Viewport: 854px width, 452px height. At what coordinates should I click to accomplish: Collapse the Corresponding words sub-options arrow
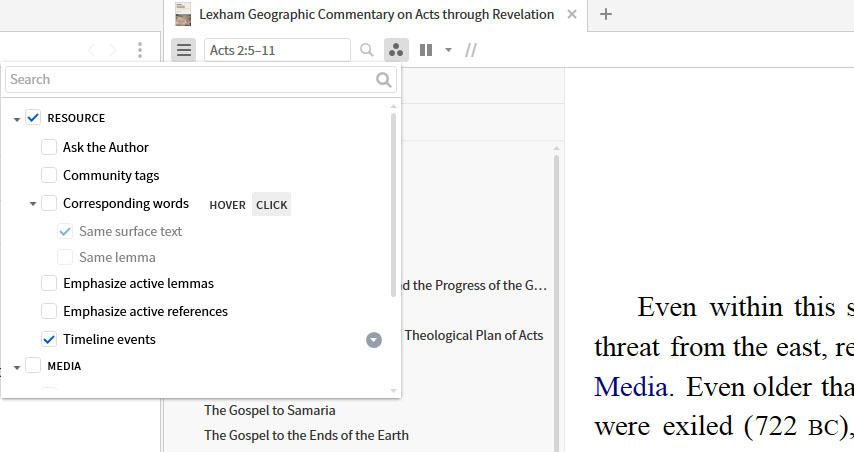tap(33, 204)
